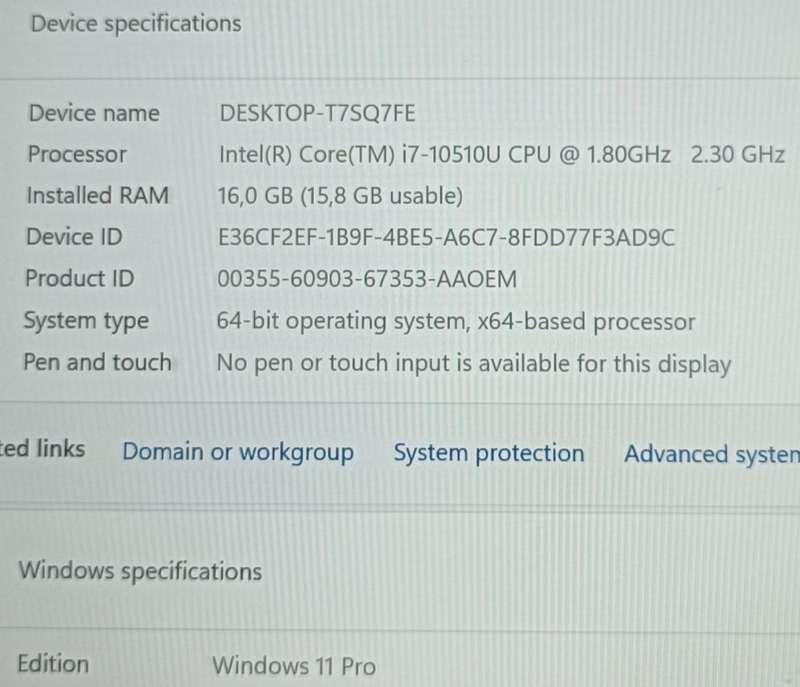
Task: Select Product ID value 00355-60903-67353-AAOEM
Action: [367, 279]
